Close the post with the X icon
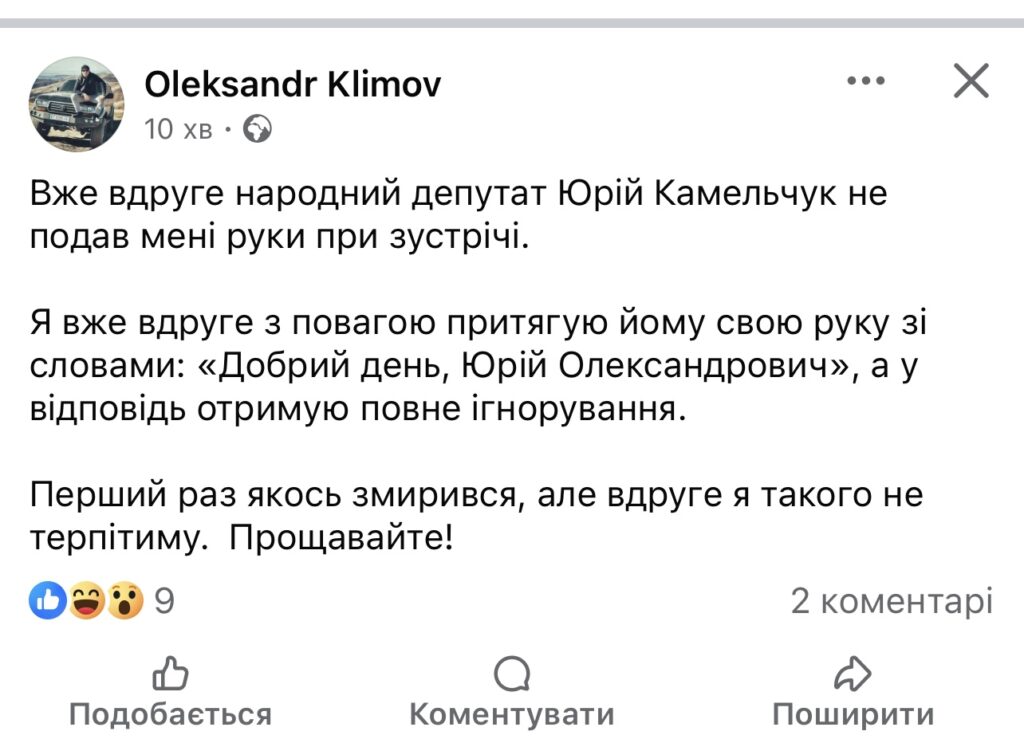This screenshot has width=1024, height=739. pos(970,82)
